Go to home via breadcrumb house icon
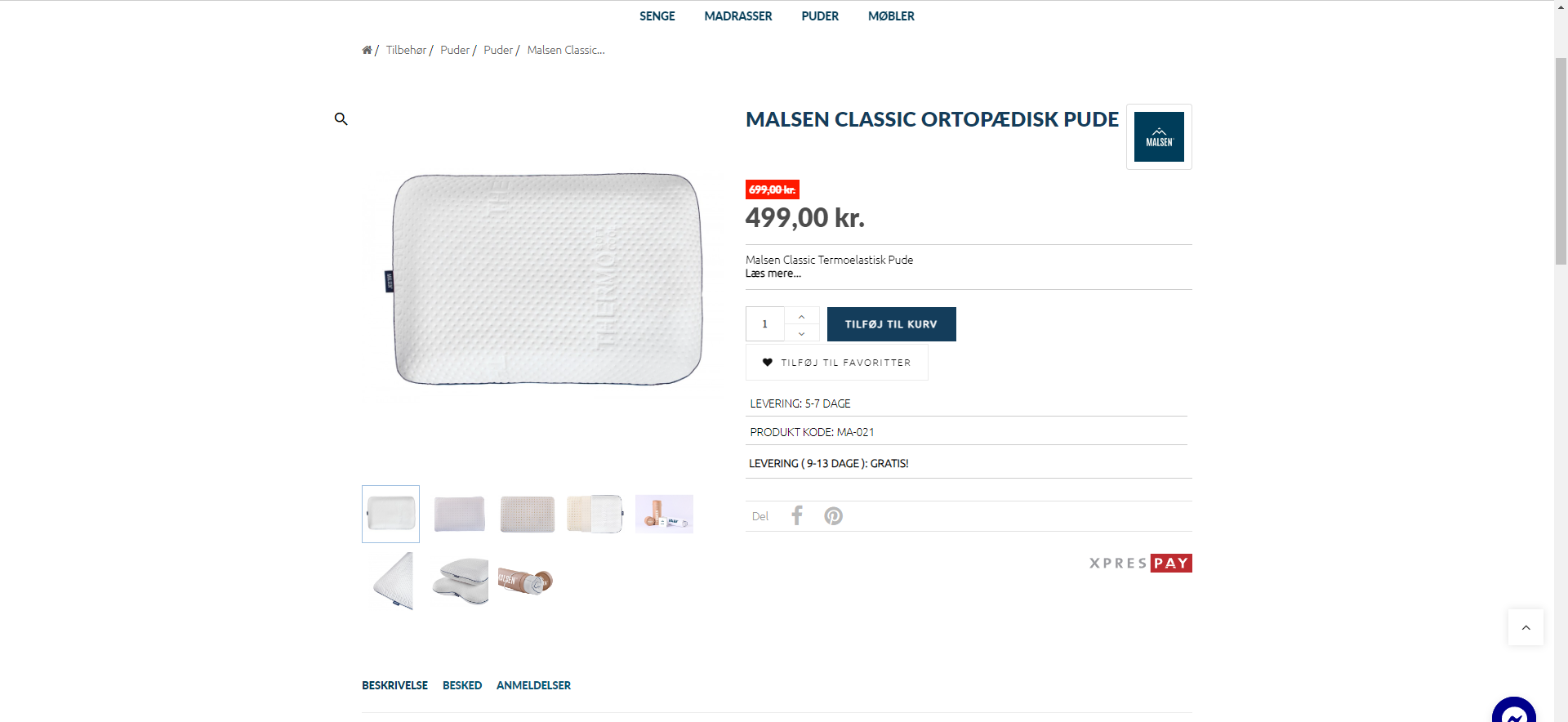1568x722 pixels. pos(367,51)
